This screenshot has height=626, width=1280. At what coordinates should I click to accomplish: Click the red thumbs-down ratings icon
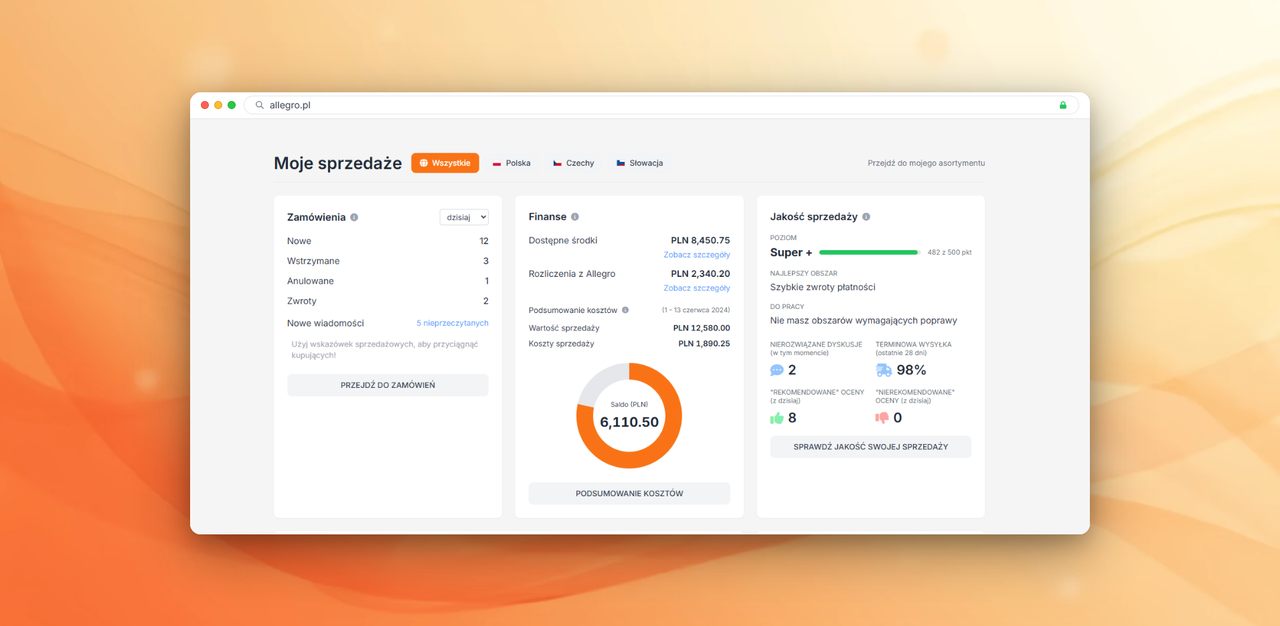882,418
